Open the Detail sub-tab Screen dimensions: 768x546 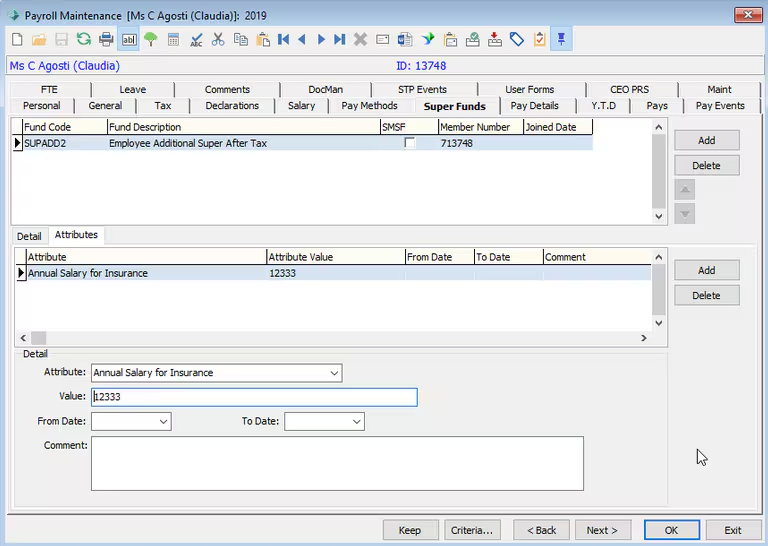point(29,236)
